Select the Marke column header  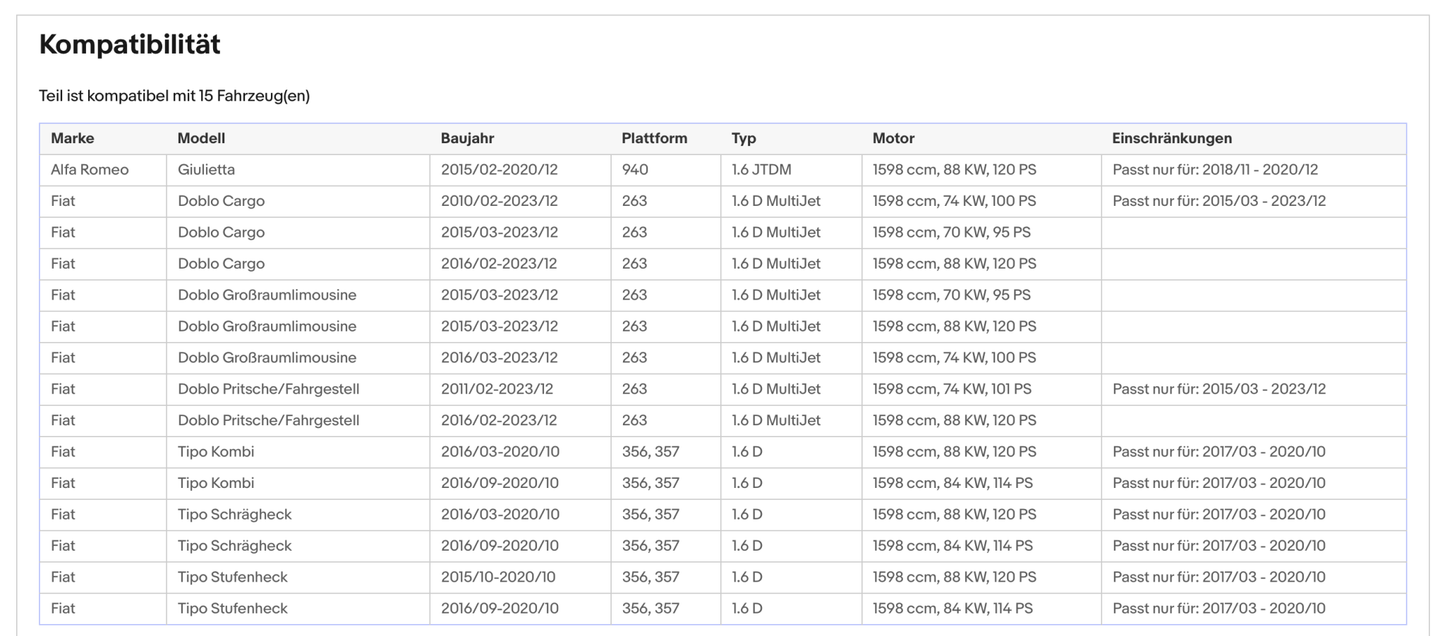click(x=72, y=139)
